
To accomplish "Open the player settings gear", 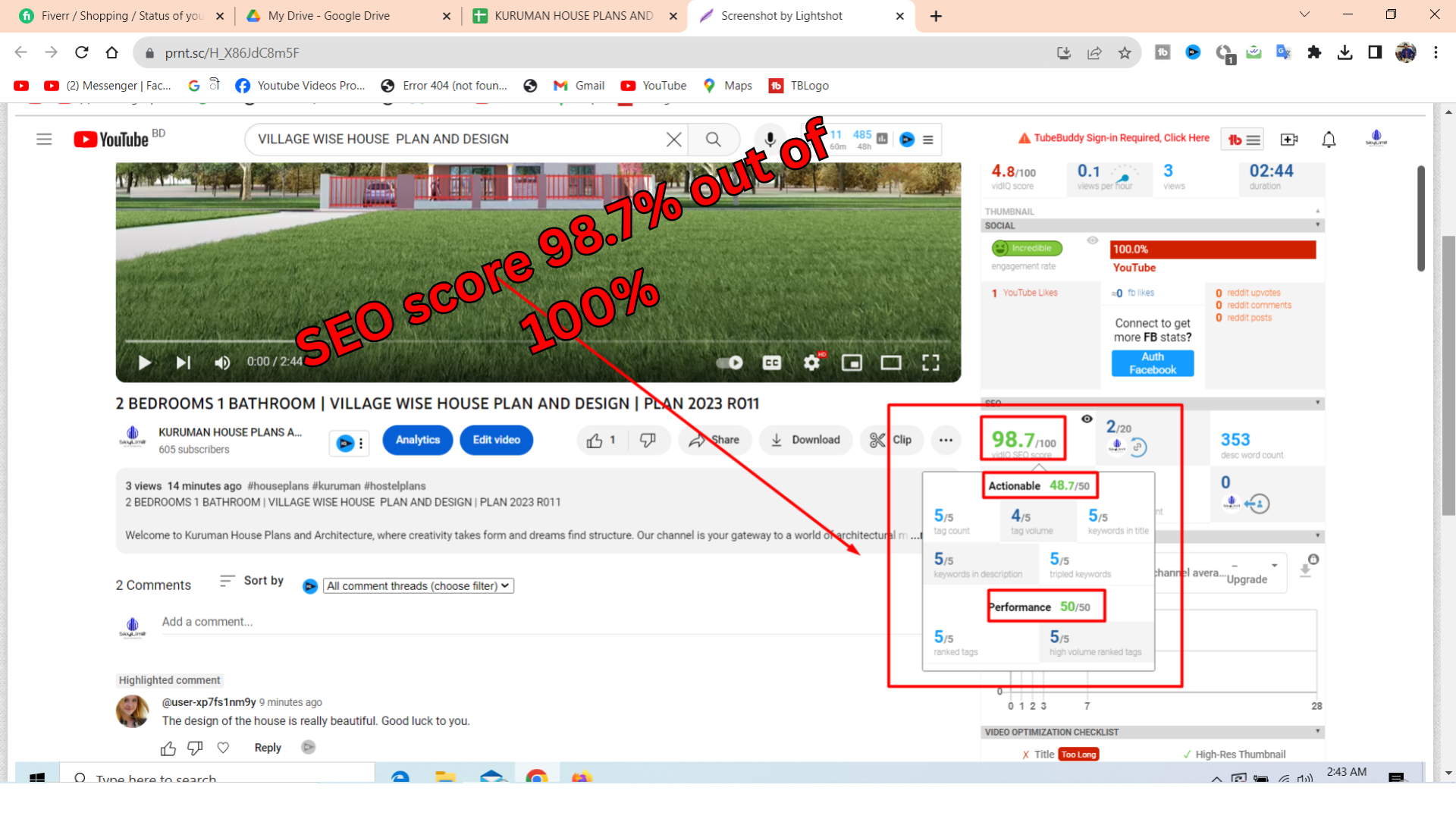I will pos(811,362).
